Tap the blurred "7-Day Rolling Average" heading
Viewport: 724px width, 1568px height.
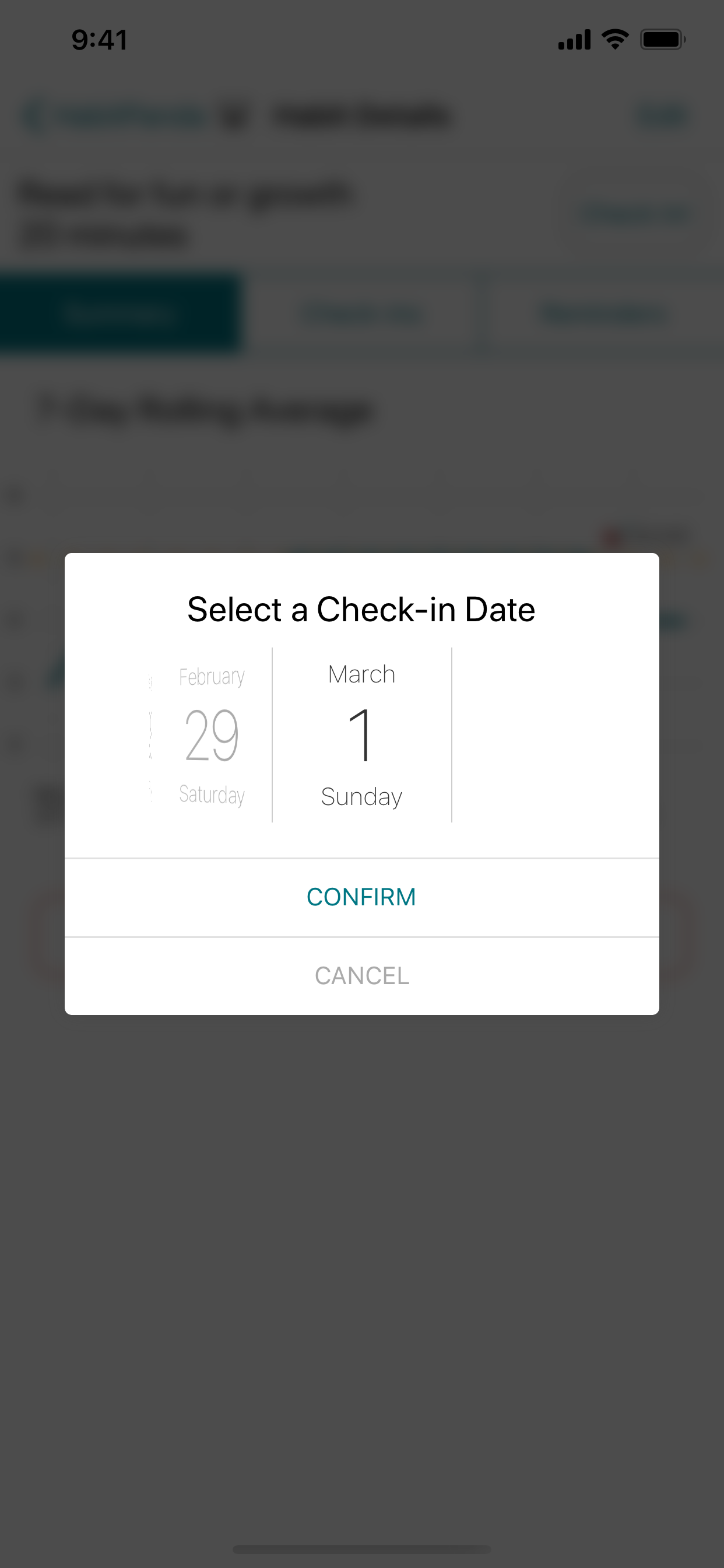pos(205,409)
